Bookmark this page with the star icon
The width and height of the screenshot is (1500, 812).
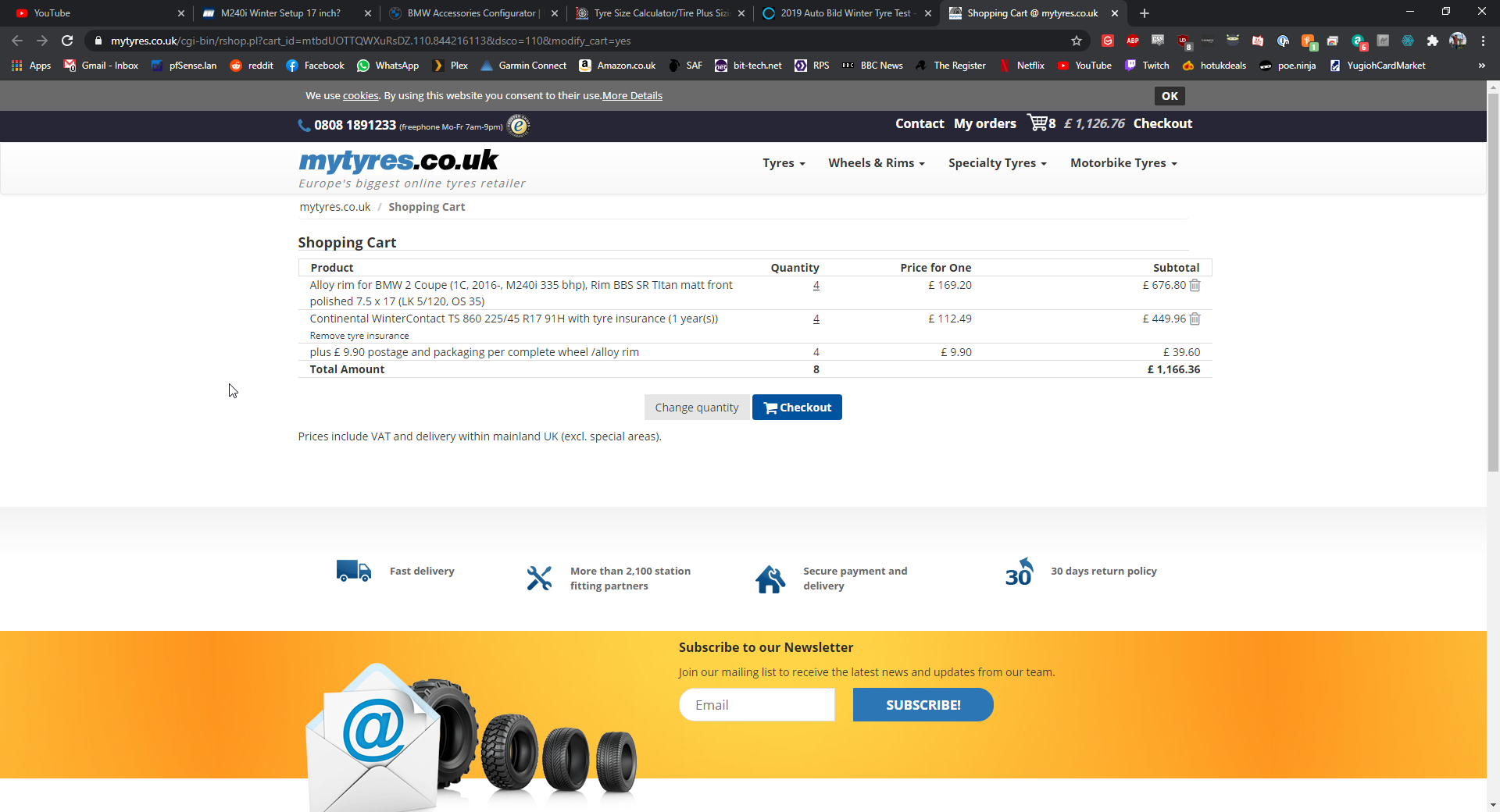(x=1077, y=41)
